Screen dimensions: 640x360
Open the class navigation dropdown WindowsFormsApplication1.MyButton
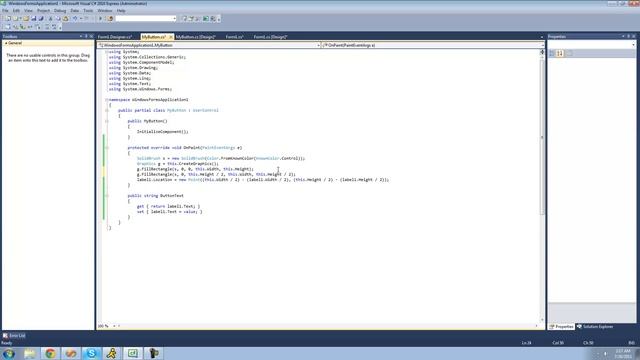(318, 45)
